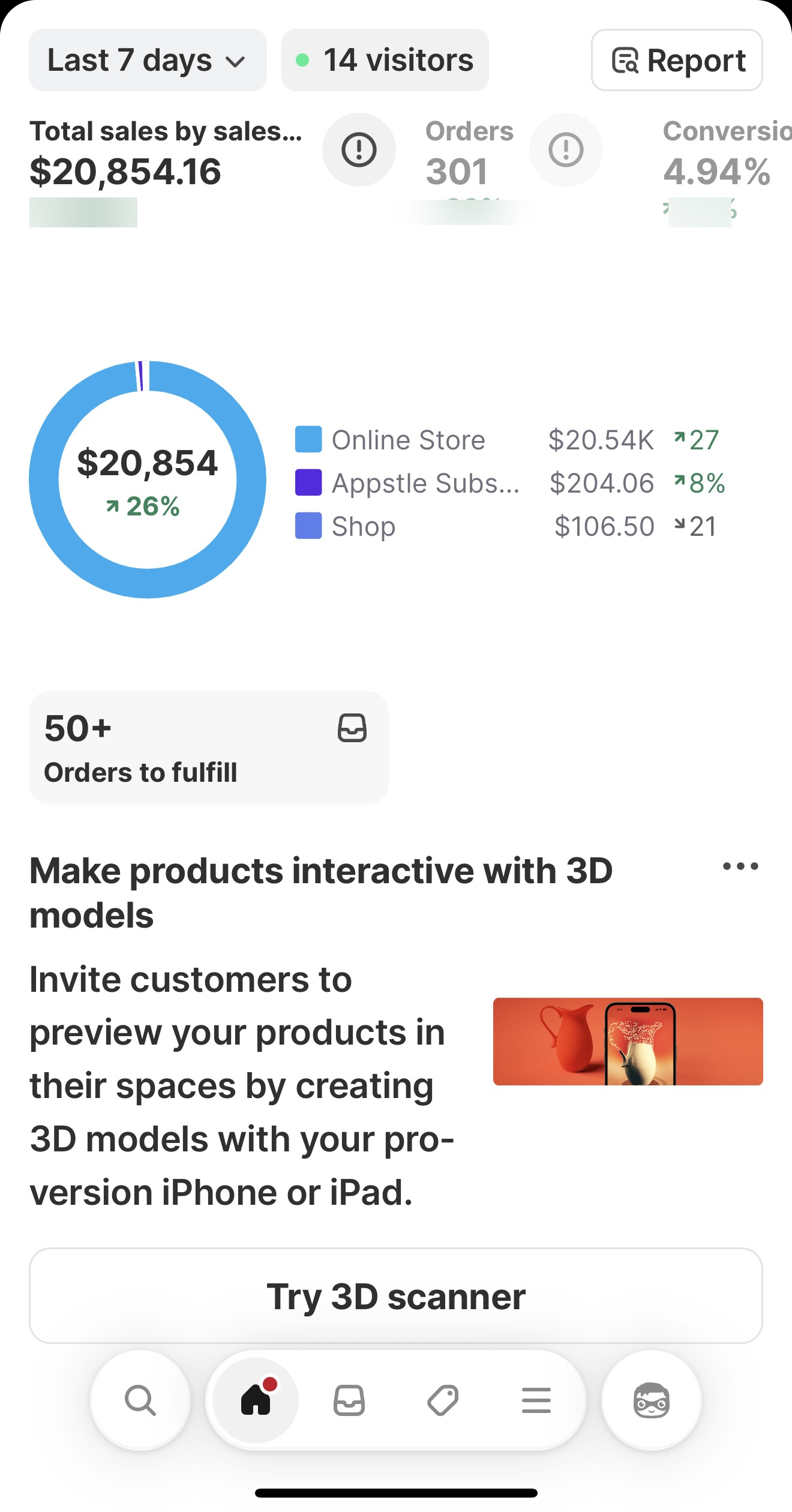This screenshot has height=1512, width=792.
Task: Tap the alert icon beside Total sales
Action: [359, 149]
